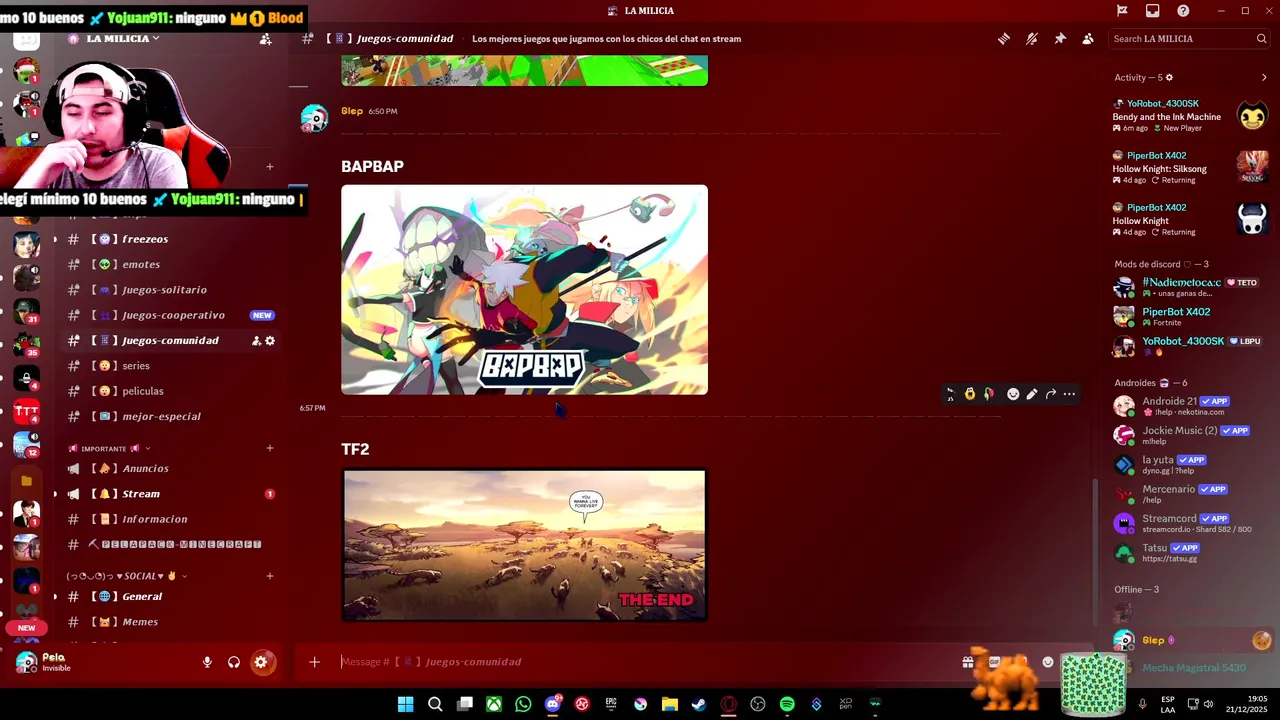Create channel in SOCIAL category

(x=270, y=576)
